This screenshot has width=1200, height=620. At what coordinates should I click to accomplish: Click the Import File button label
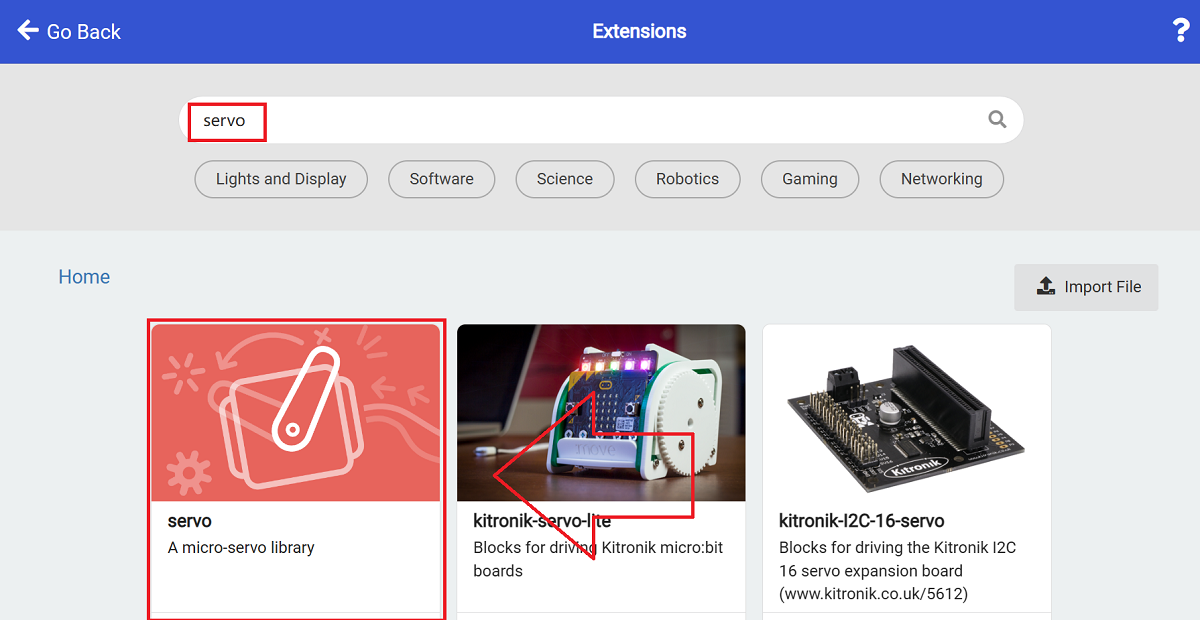pyautogui.click(x=1103, y=287)
